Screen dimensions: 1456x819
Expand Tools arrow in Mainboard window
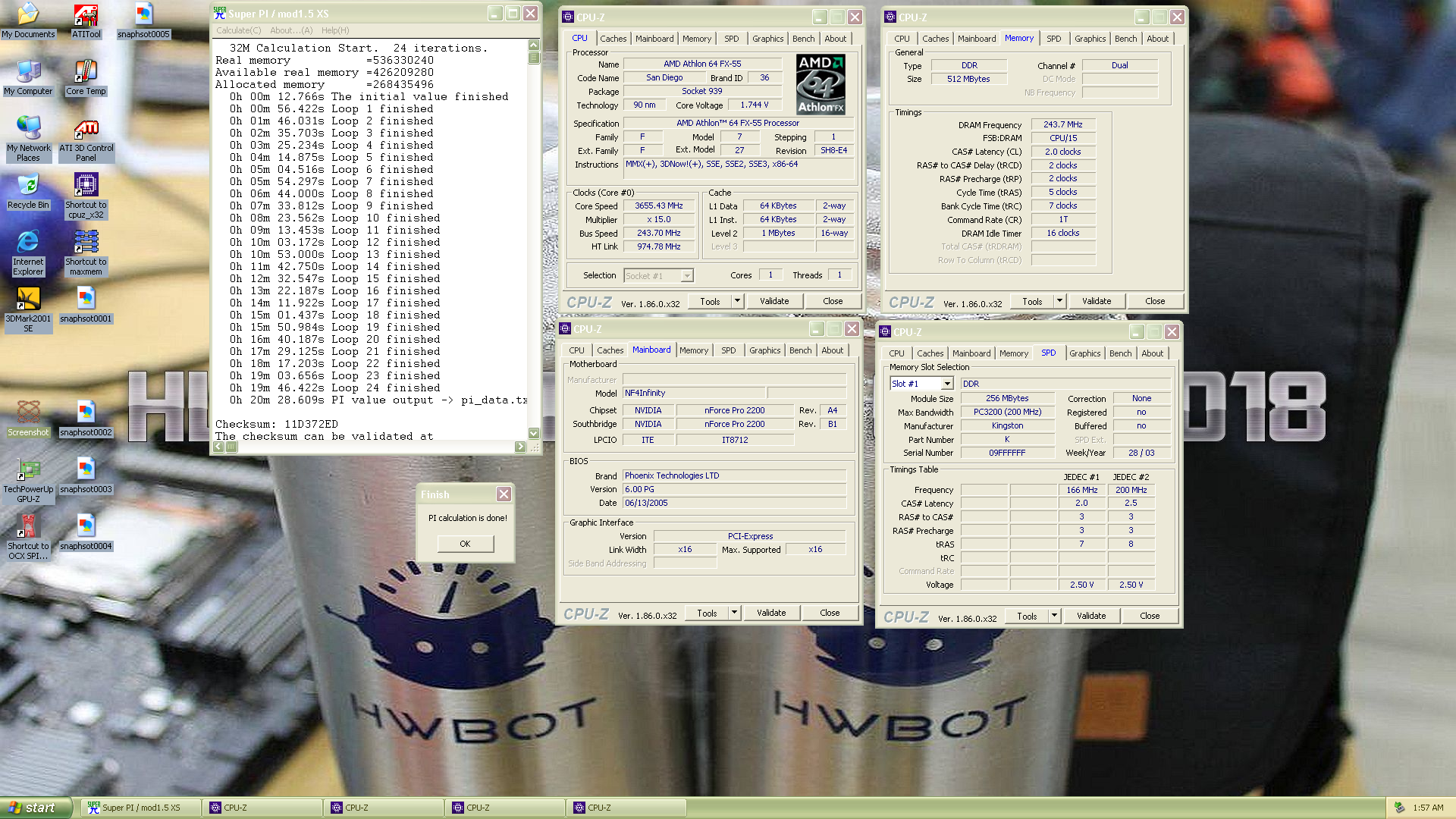[x=734, y=613]
